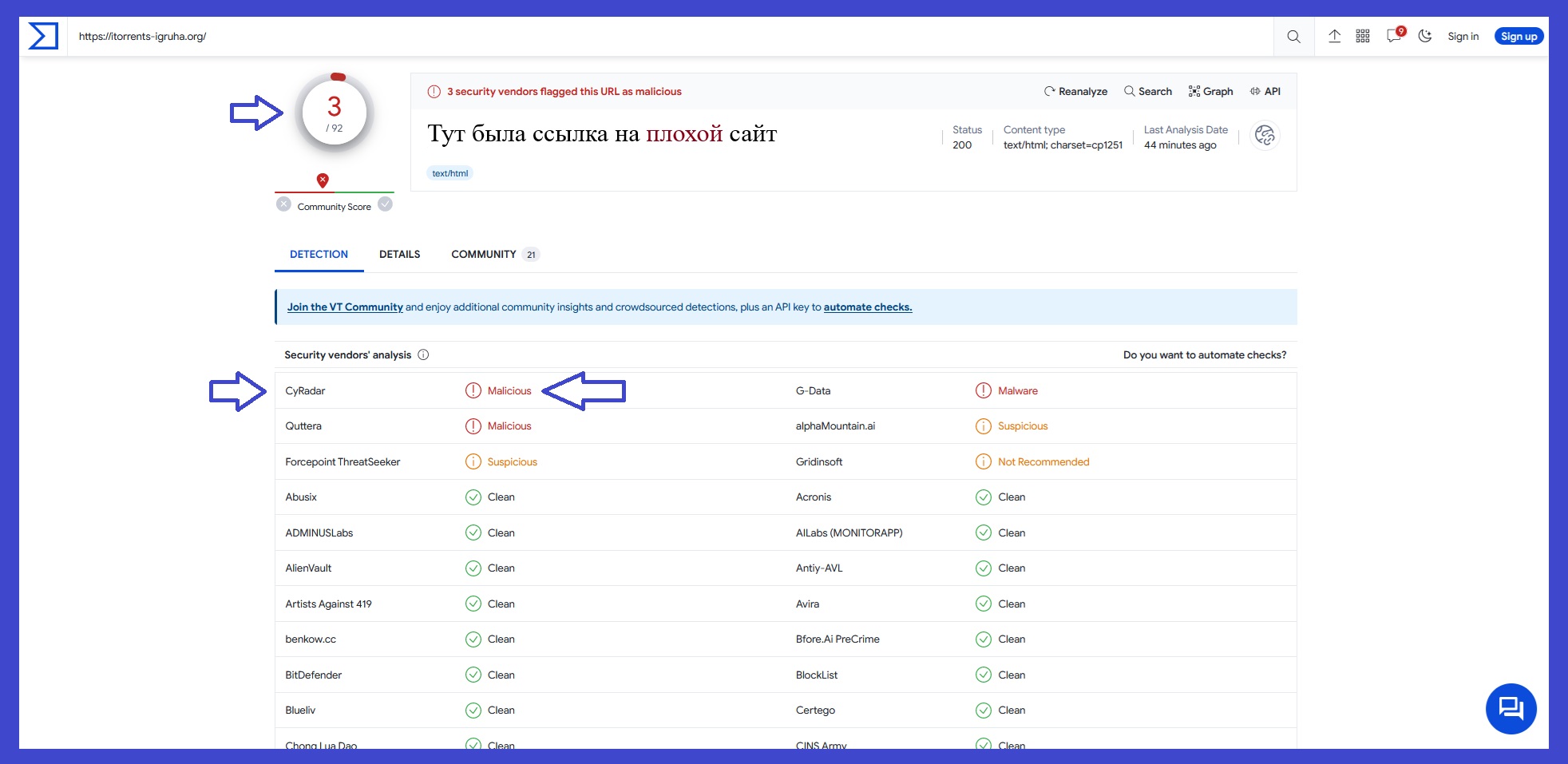The height and width of the screenshot is (764, 1568).
Task: Switch to the COMMUNITY tab
Action: click(x=495, y=254)
